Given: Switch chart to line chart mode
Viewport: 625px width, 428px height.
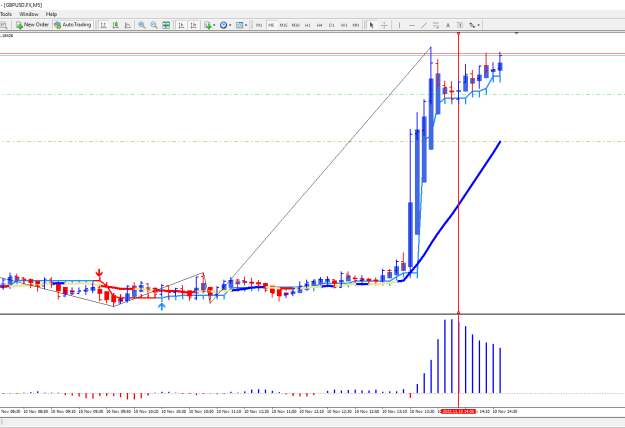Looking at the screenshot, I should [128, 25].
